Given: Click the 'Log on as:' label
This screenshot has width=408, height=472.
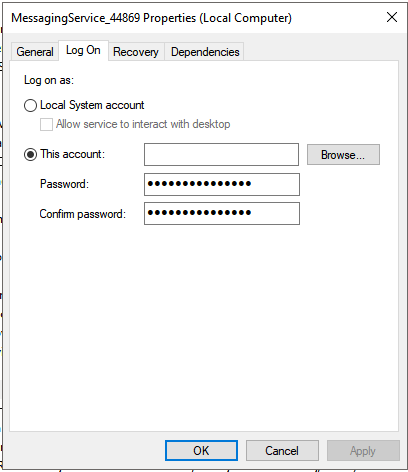Looking at the screenshot, I should tap(49, 80).
